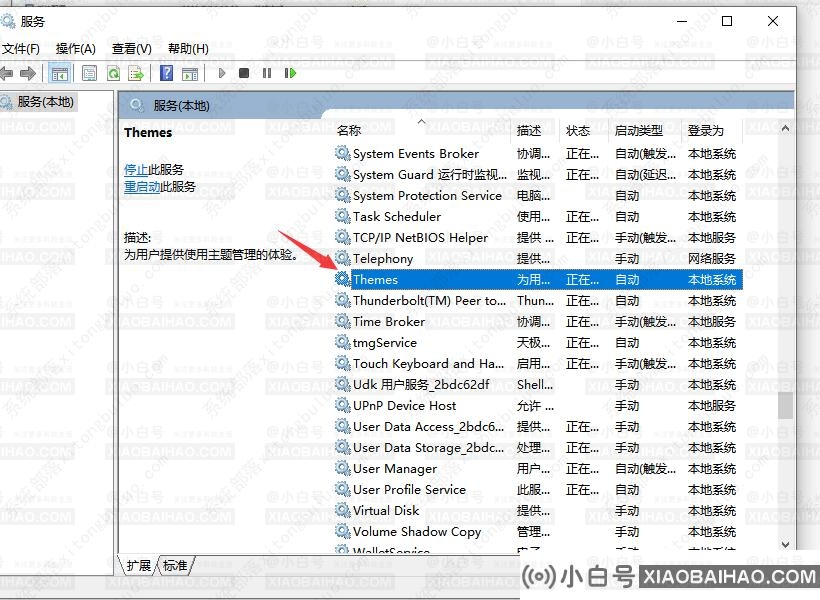Click the Refresh toolbar icon
The image size is (820, 600).
[x=113, y=73]
